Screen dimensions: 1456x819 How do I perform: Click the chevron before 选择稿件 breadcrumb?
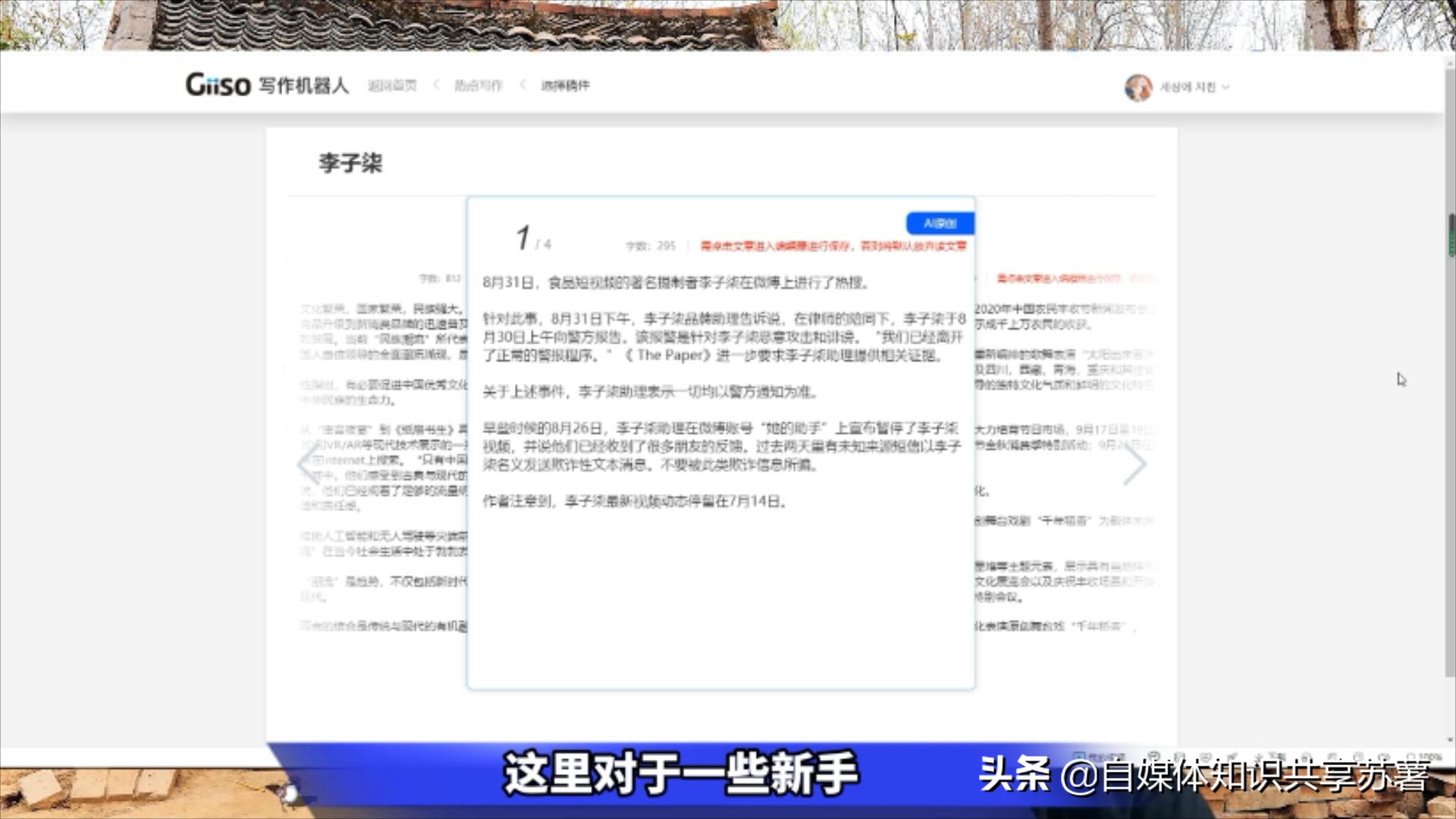[x=521, y=86]
